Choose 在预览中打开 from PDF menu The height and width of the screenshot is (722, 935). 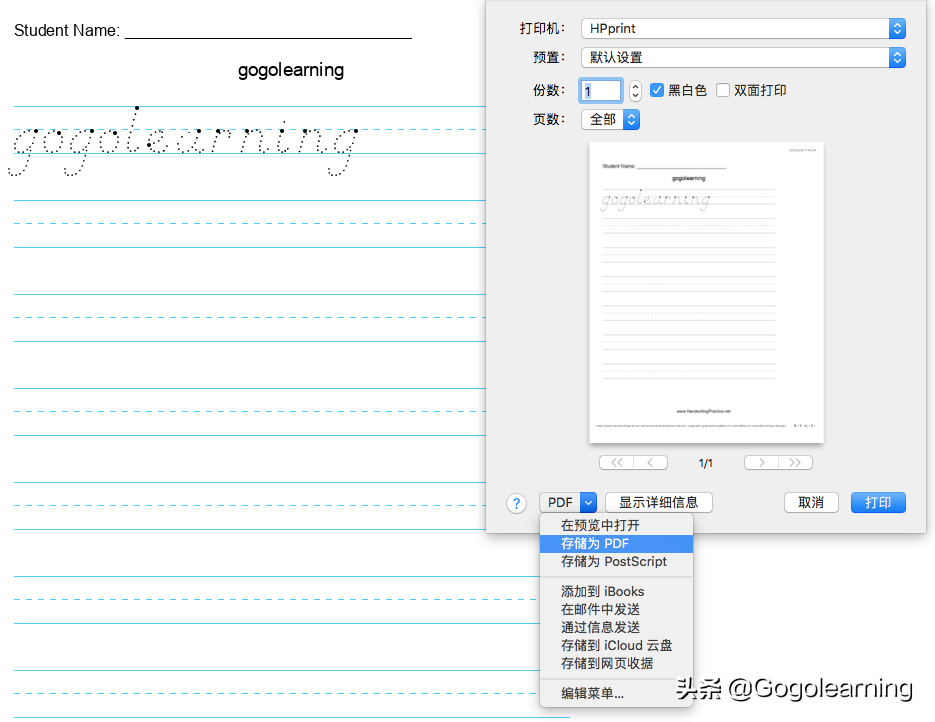pos(617,525)
